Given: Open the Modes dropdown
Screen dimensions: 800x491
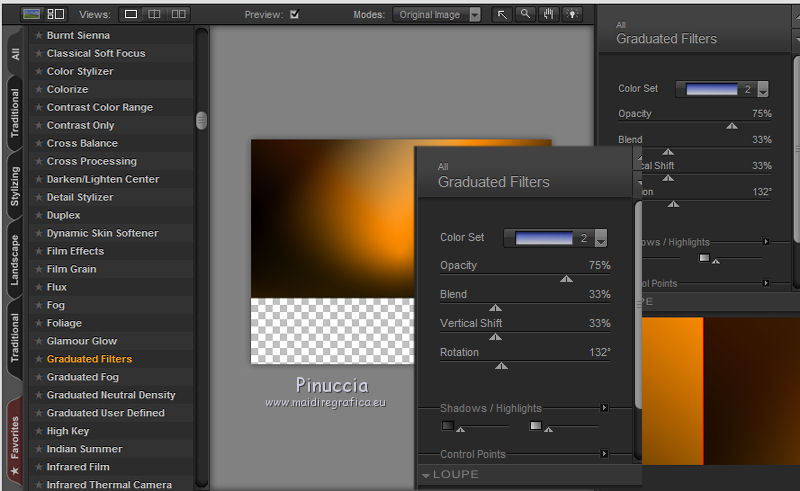Looking at the screenshot, I should 475,15.
